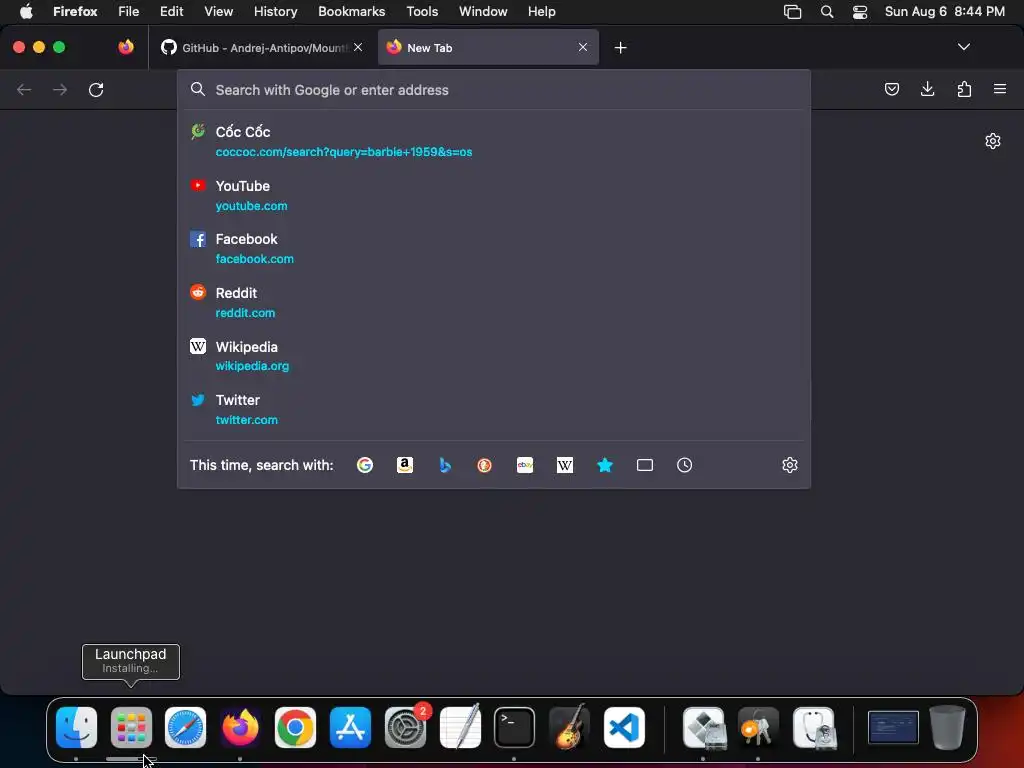Launch GarageBand from the Dock
The height and width of the screenshot is (768, 1024).
(x=569, y=727)
